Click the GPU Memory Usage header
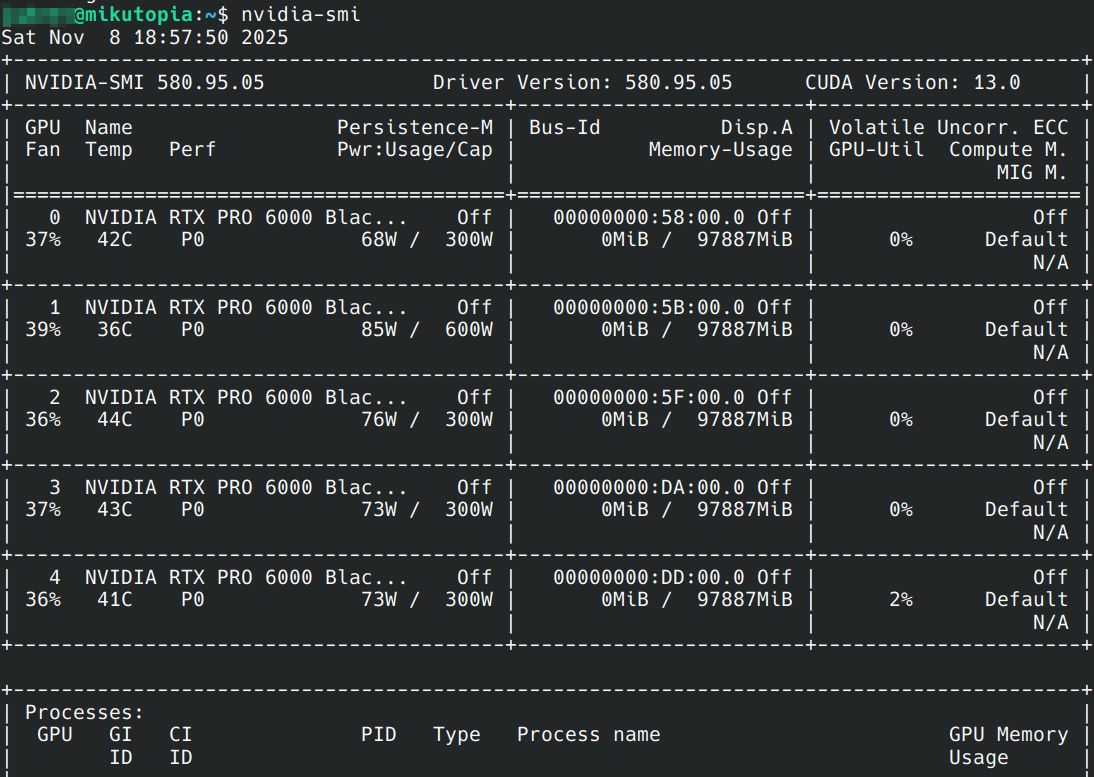The height and width of the screenshot is (777, 1094). 1008,746
